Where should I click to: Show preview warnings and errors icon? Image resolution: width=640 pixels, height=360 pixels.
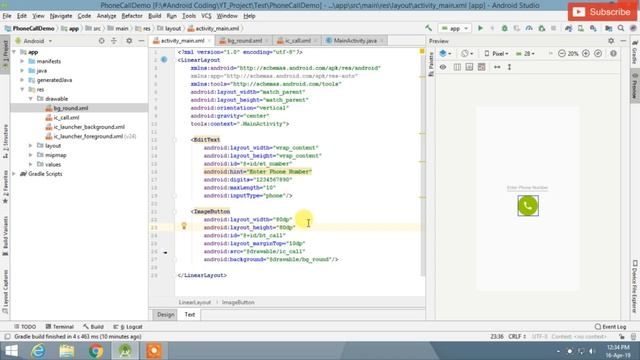point(613,53)
